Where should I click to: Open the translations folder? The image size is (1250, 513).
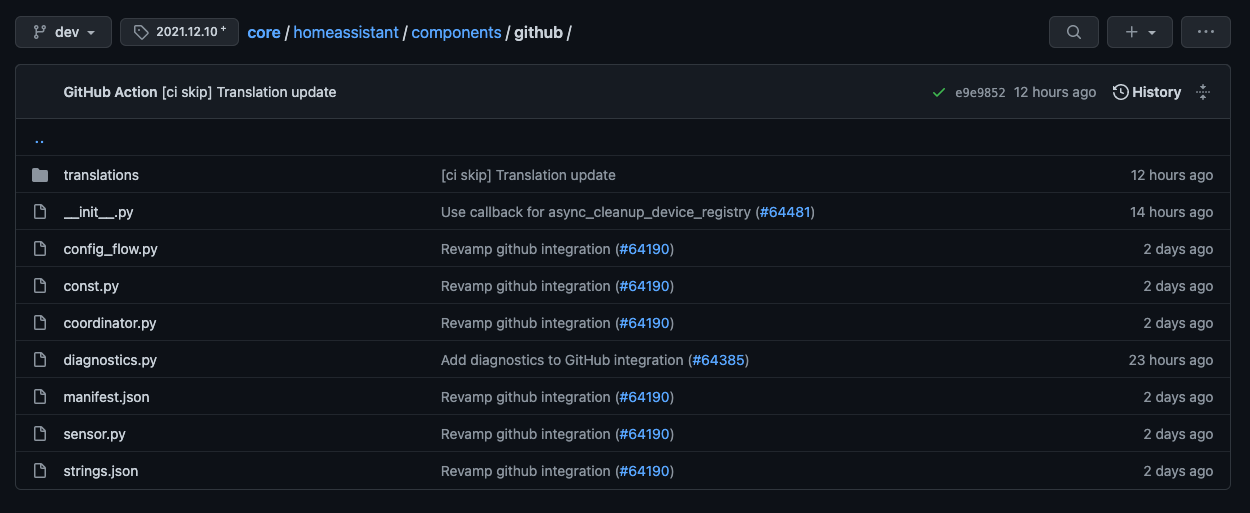pyautogui.click(x=101, y=175)
